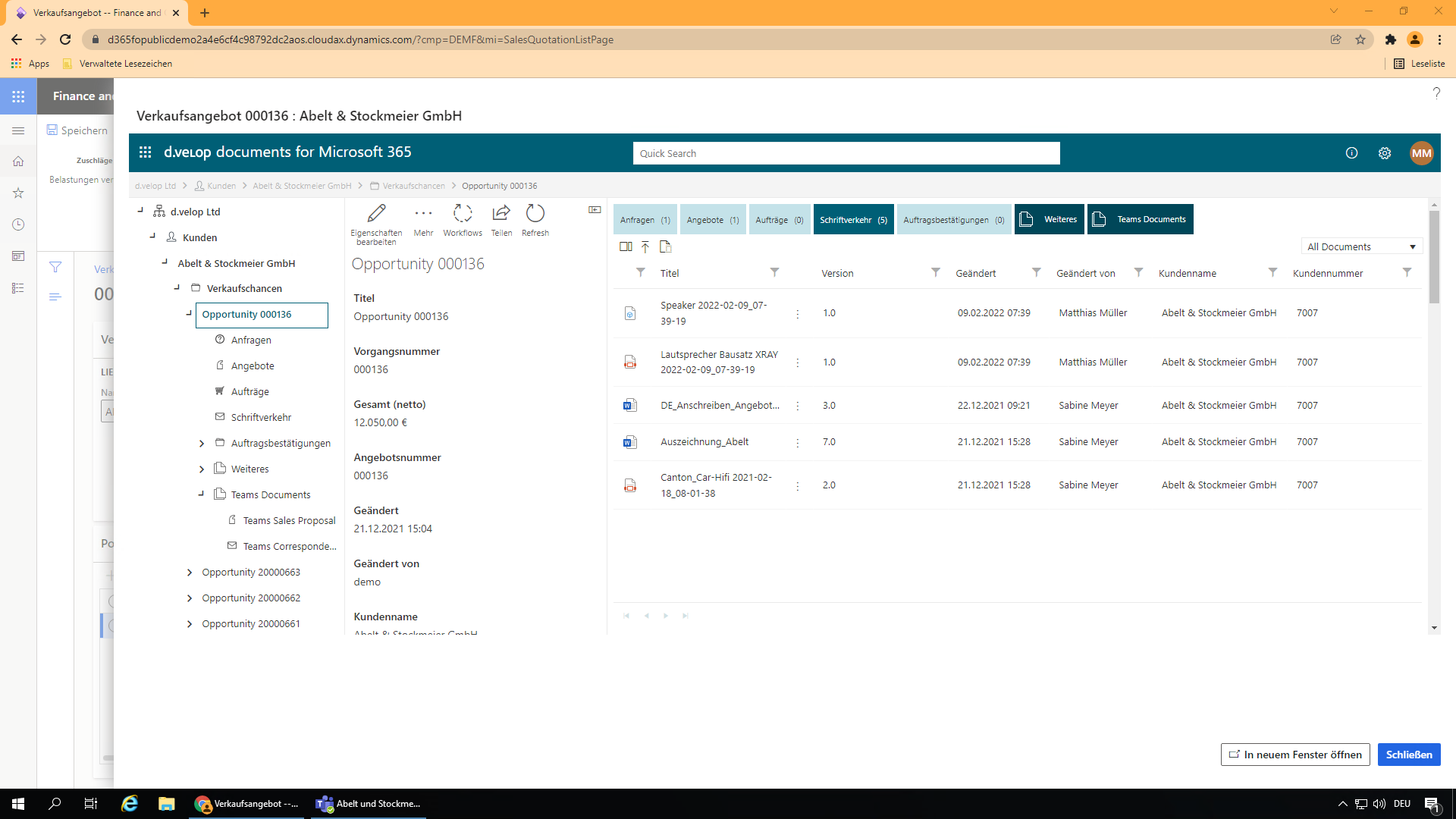Open Canton_Car-Hifi 2021-02-18 document title

click(x=716, y=485)
